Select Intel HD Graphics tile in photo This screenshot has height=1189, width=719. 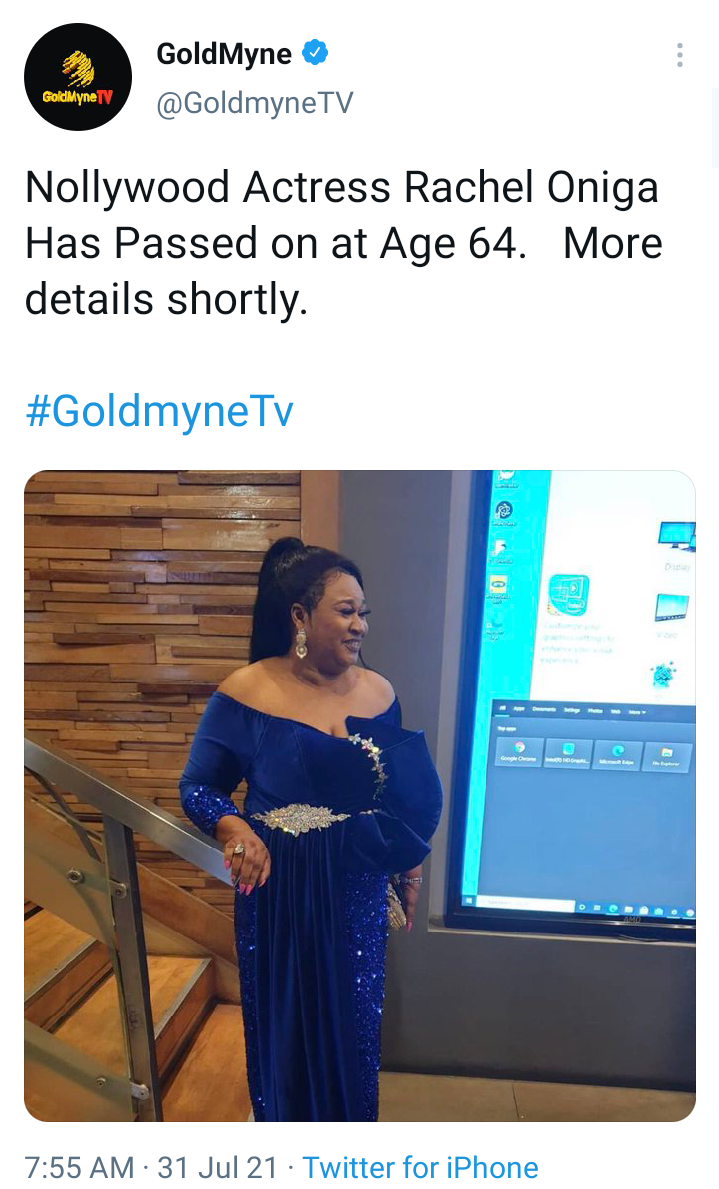tap(568, 753)
